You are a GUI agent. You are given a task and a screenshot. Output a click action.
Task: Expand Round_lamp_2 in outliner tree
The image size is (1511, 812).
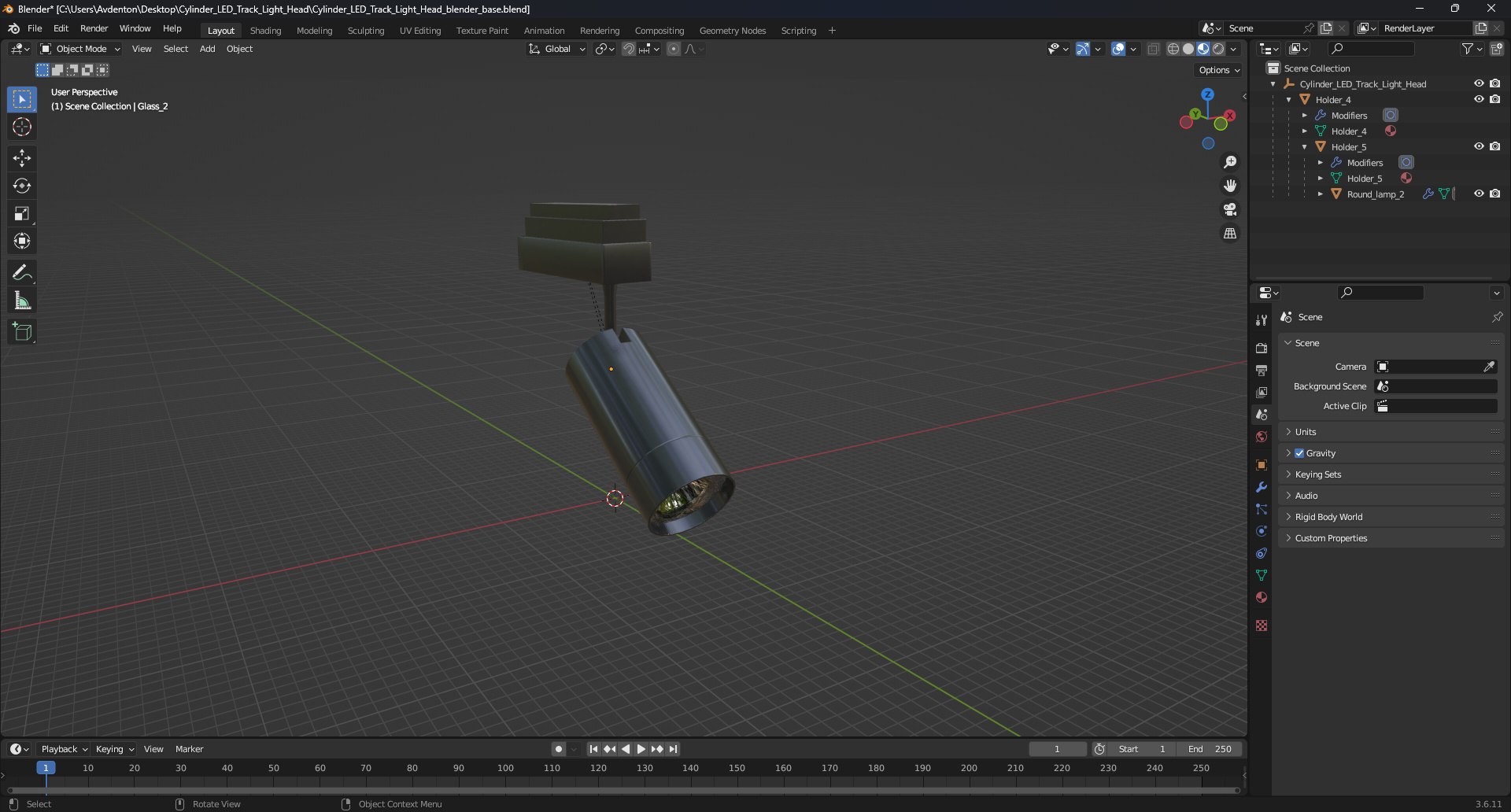click(1321, 194)
